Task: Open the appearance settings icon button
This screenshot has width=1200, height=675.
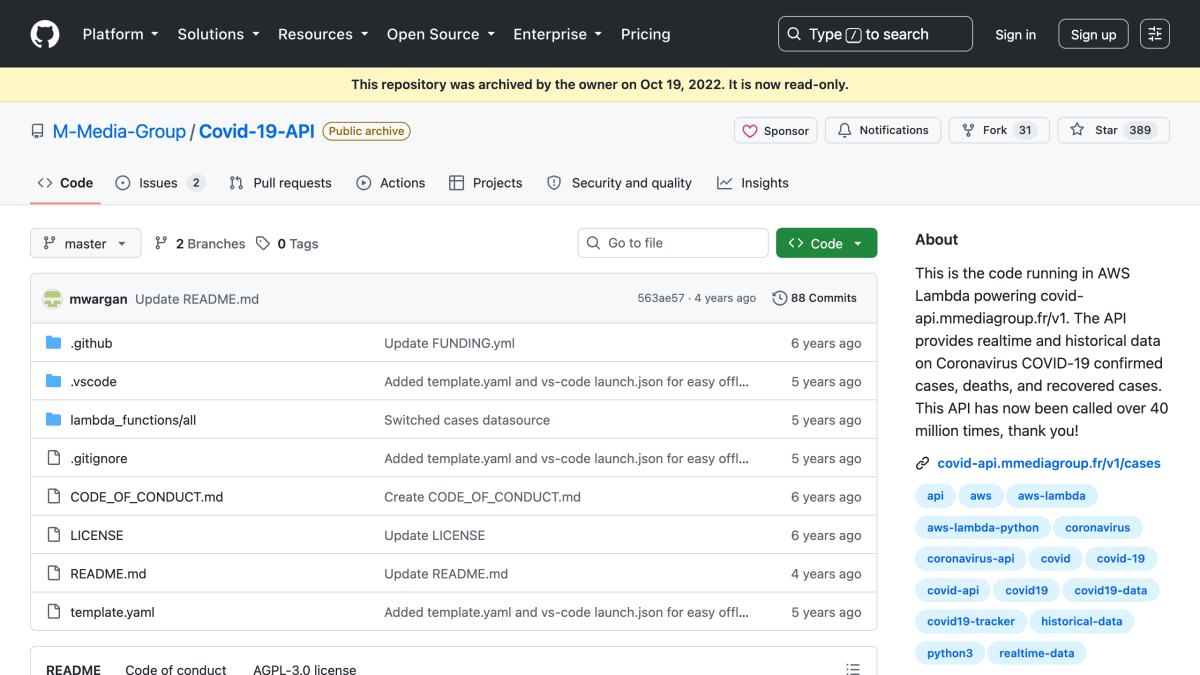Action: 1155,34
